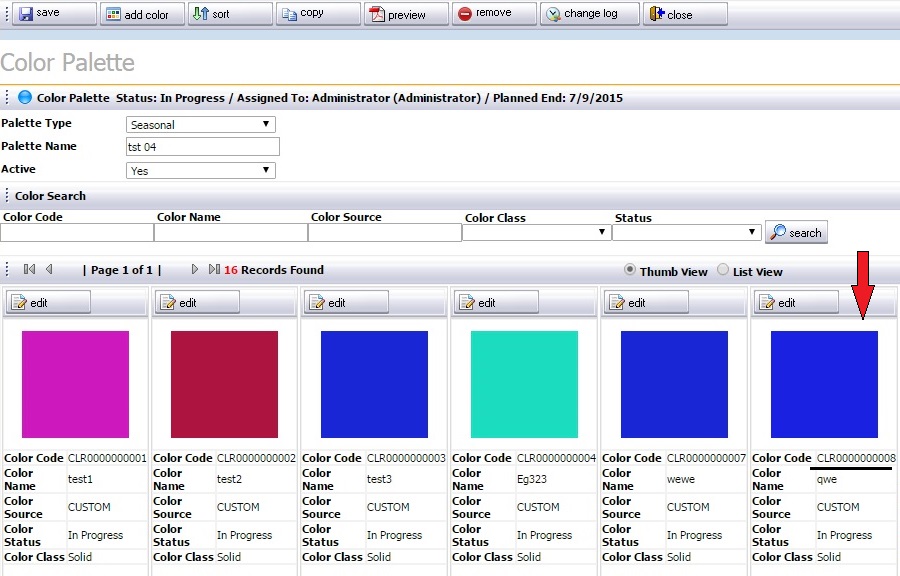
Task: Click the copy toolbar button
Action: [x=318, y=14]
